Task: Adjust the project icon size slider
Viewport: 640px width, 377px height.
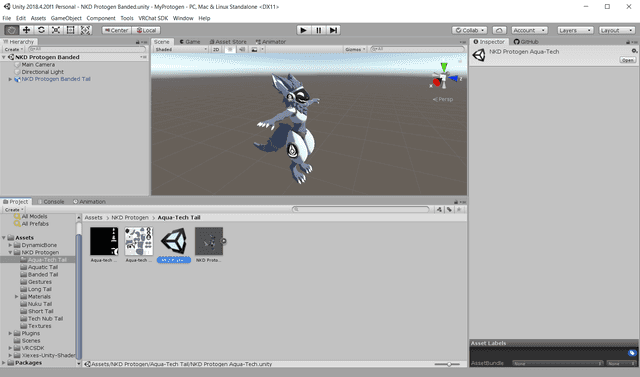Action: pyautogui.click(x=447, y=364)
